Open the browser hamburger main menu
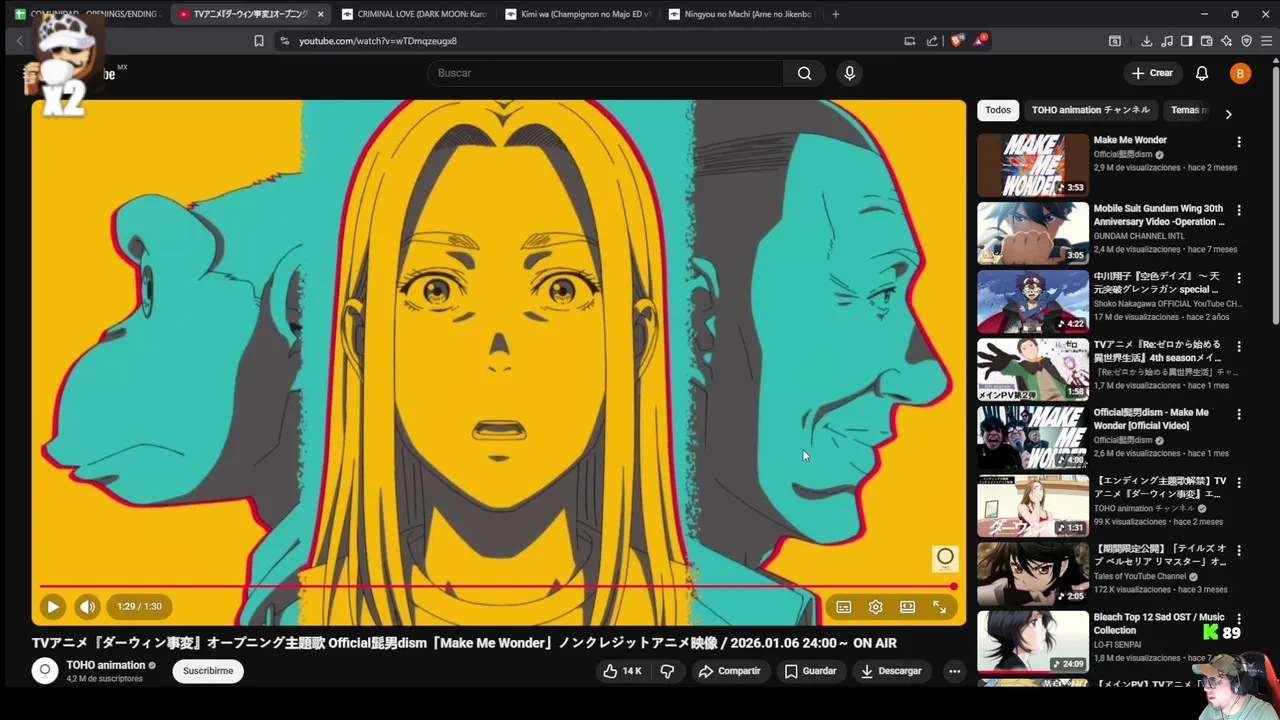The height and width of the screenshot is (720, 1280). [1266, 41]
